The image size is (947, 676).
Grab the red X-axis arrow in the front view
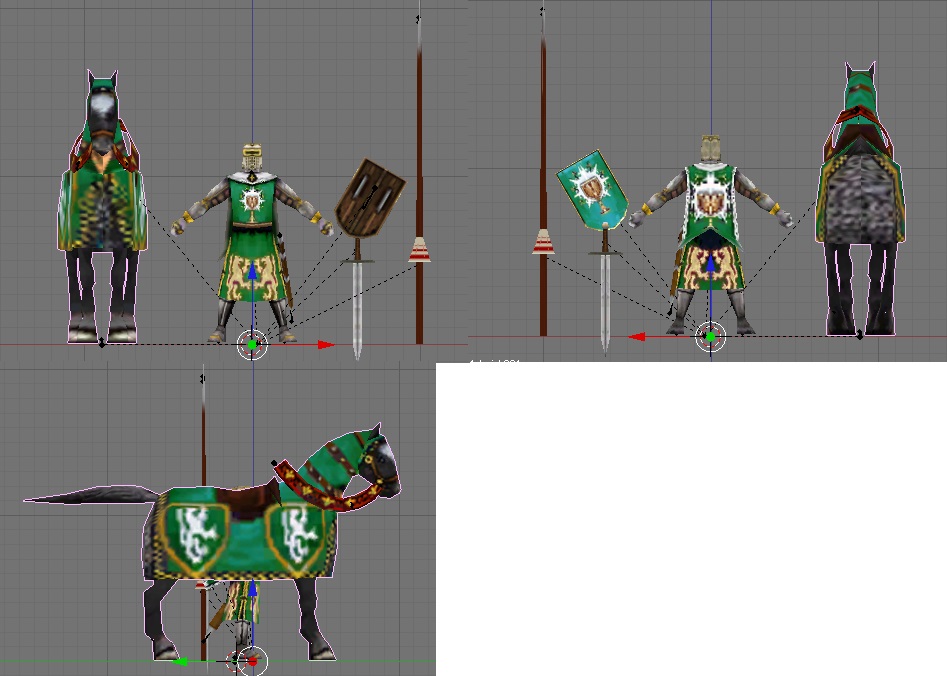tap(326, 345)
